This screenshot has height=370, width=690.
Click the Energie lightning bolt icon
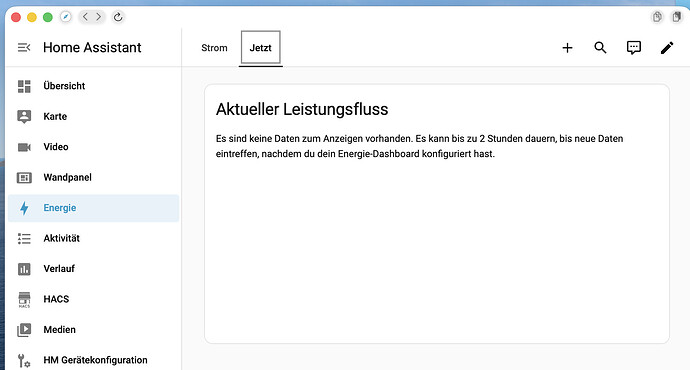[x=24, y=208]
